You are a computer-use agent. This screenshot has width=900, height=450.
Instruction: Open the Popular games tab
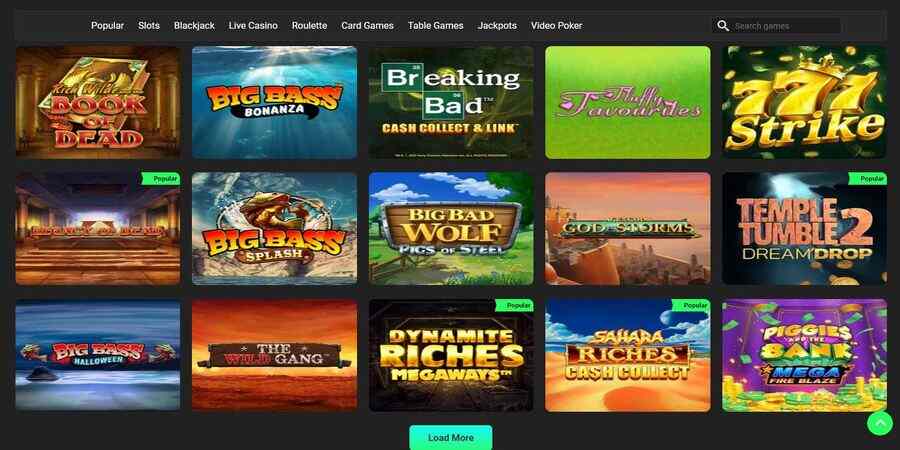tap(107, 26)
